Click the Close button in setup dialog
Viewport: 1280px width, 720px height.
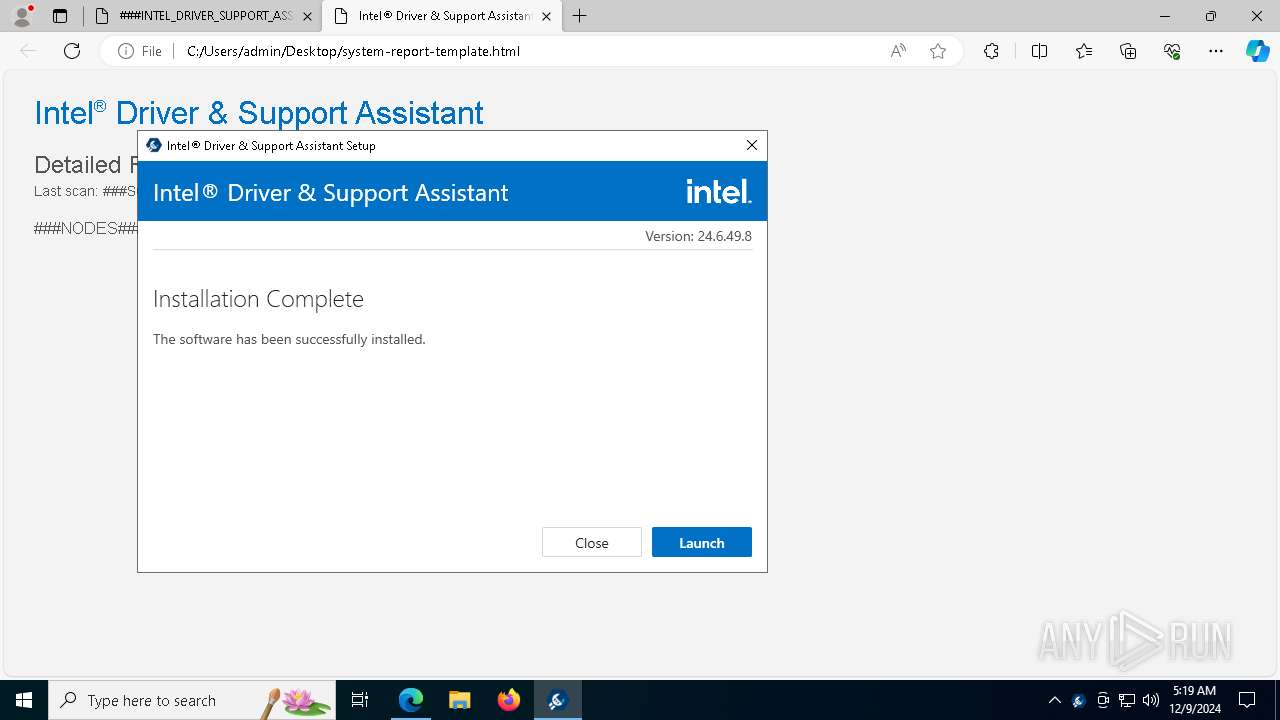(591, 542)
